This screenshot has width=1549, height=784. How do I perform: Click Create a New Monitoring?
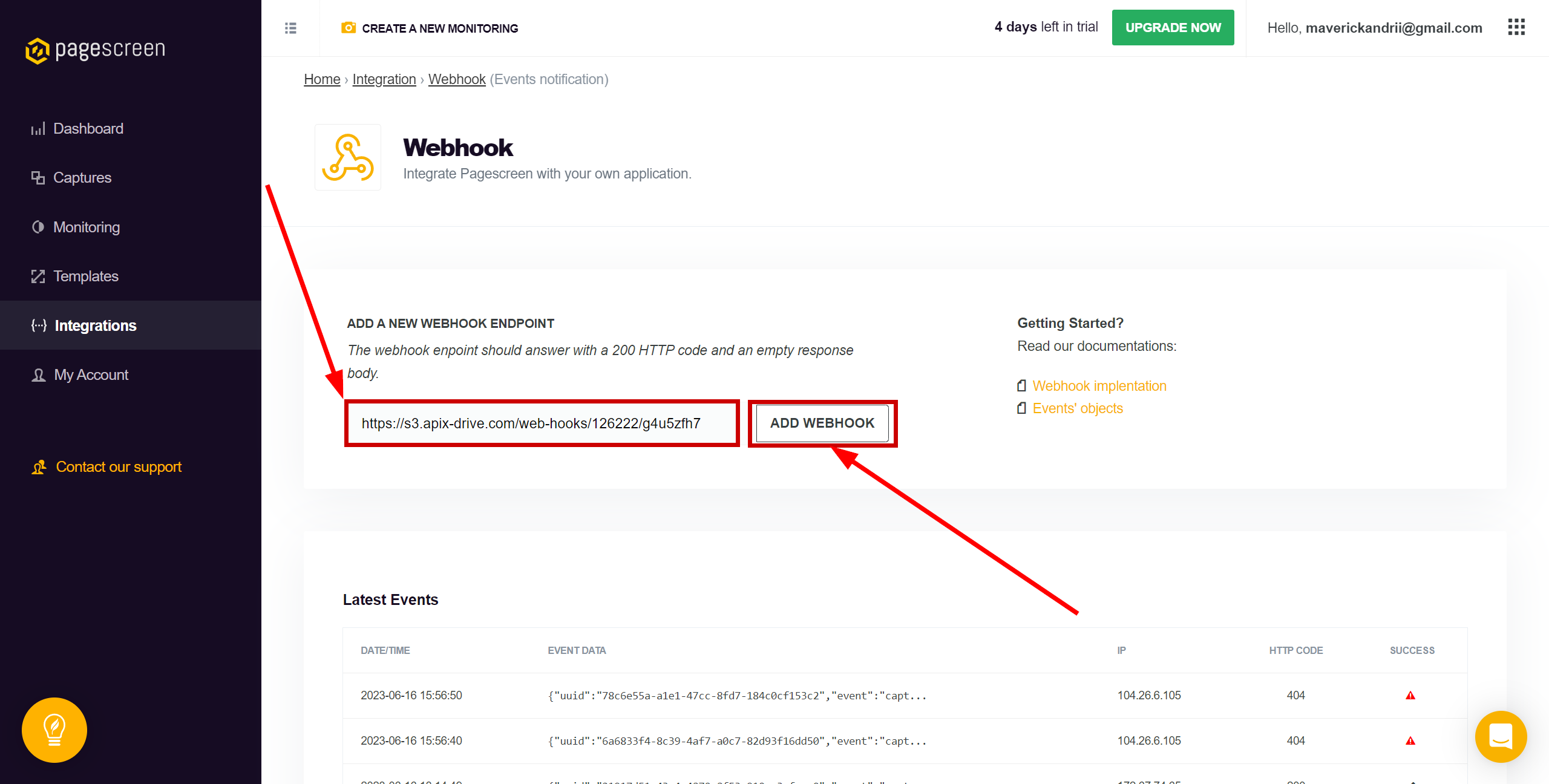(440, 28)
